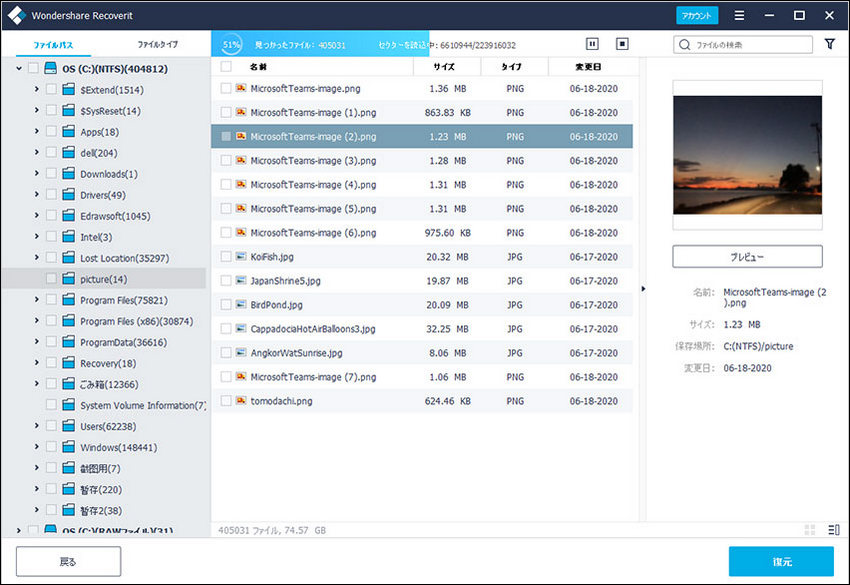Image resolution: width=850 pixels, height=585 pixels.
Task: Click the Downloads folder icon
Action: tap(68, 173)
